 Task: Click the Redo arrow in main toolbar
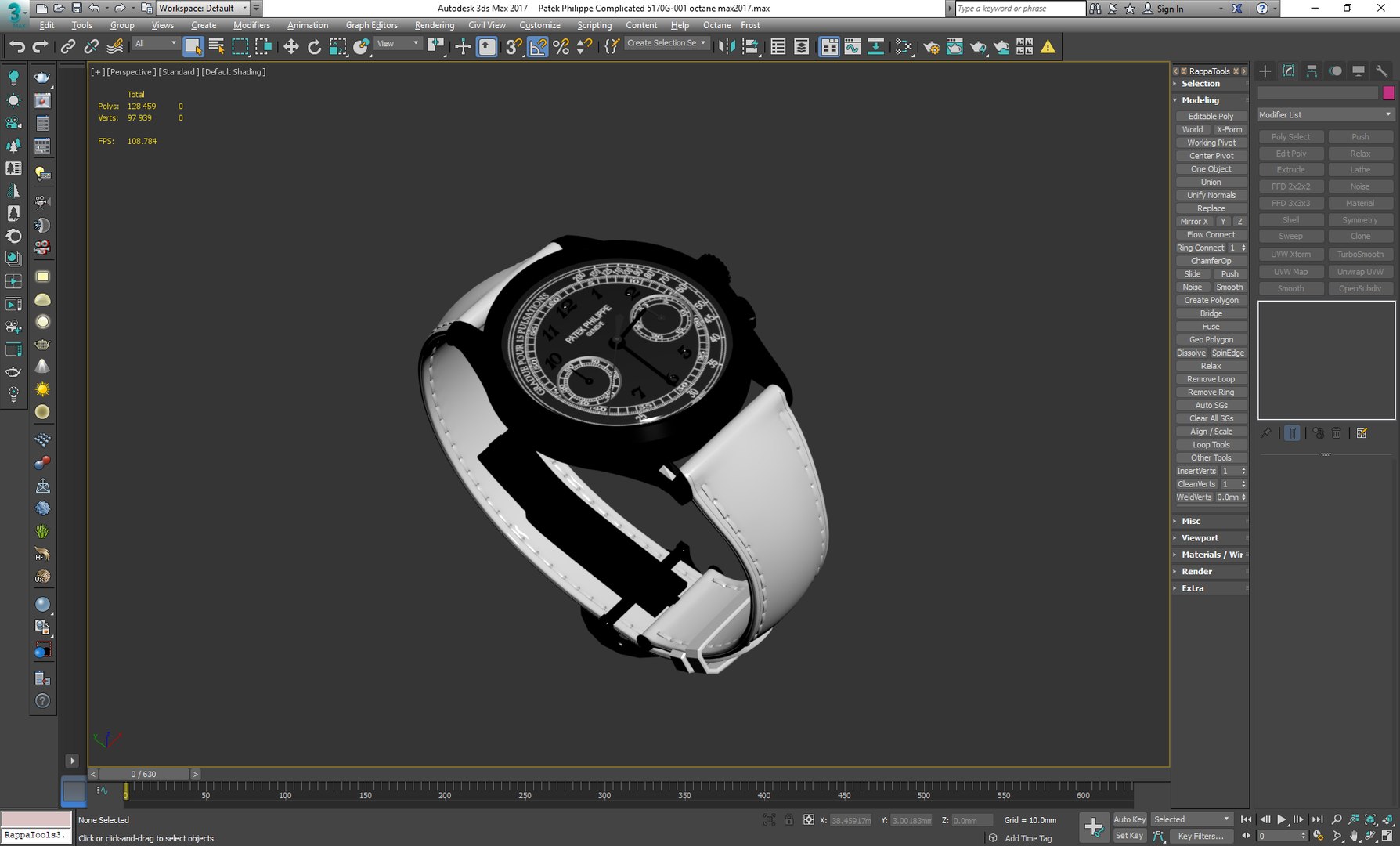(x=40, y=47)
